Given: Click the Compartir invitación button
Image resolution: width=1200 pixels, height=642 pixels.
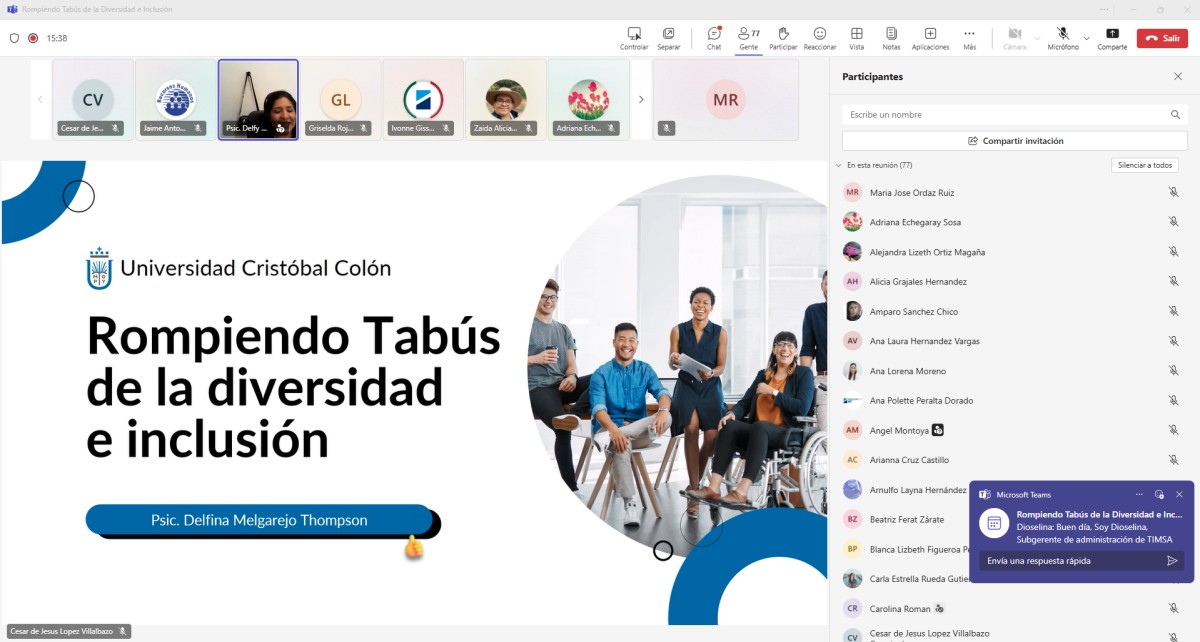Looking at the screenshot, I should click(1014, 141).
